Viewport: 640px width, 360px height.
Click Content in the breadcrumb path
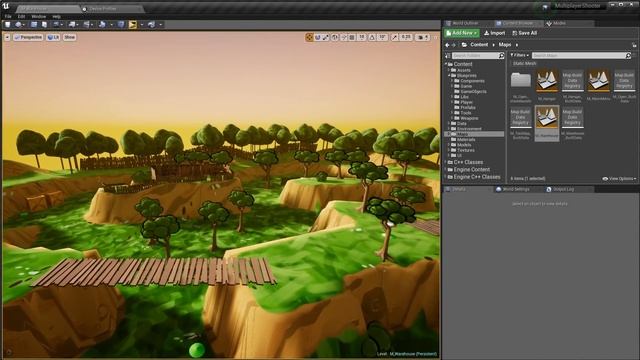coord(479,45)
